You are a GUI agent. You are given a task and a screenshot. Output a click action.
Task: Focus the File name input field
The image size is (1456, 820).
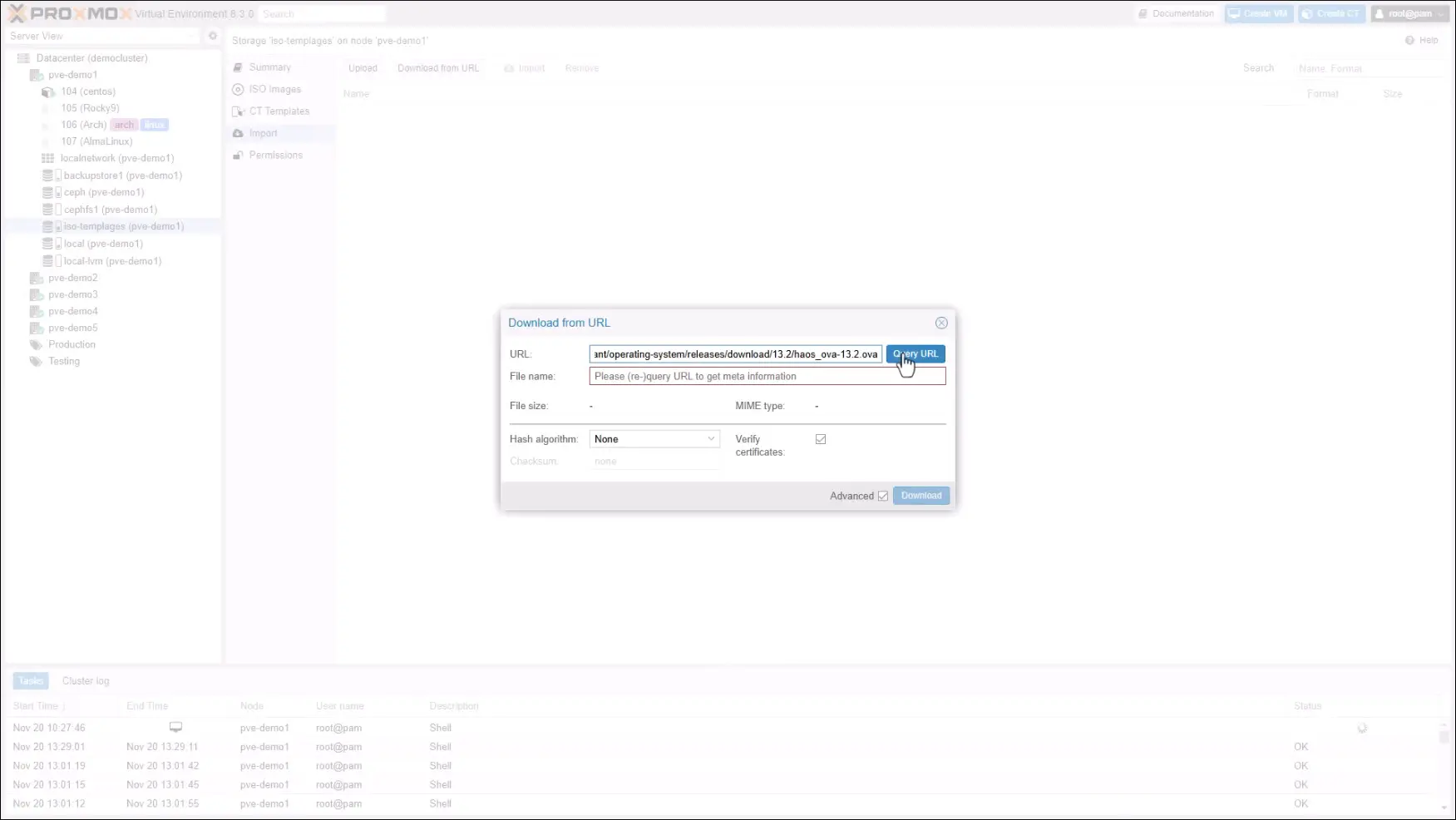(767, 377)
